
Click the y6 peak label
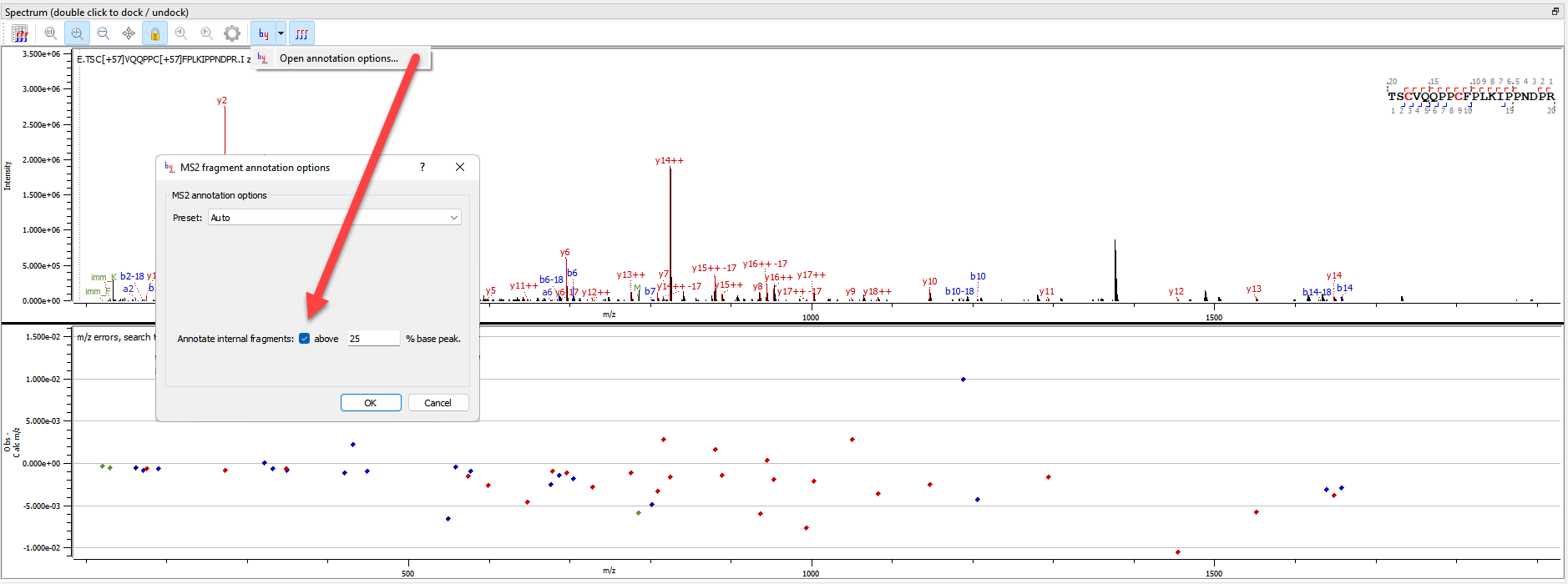[564, 252]
